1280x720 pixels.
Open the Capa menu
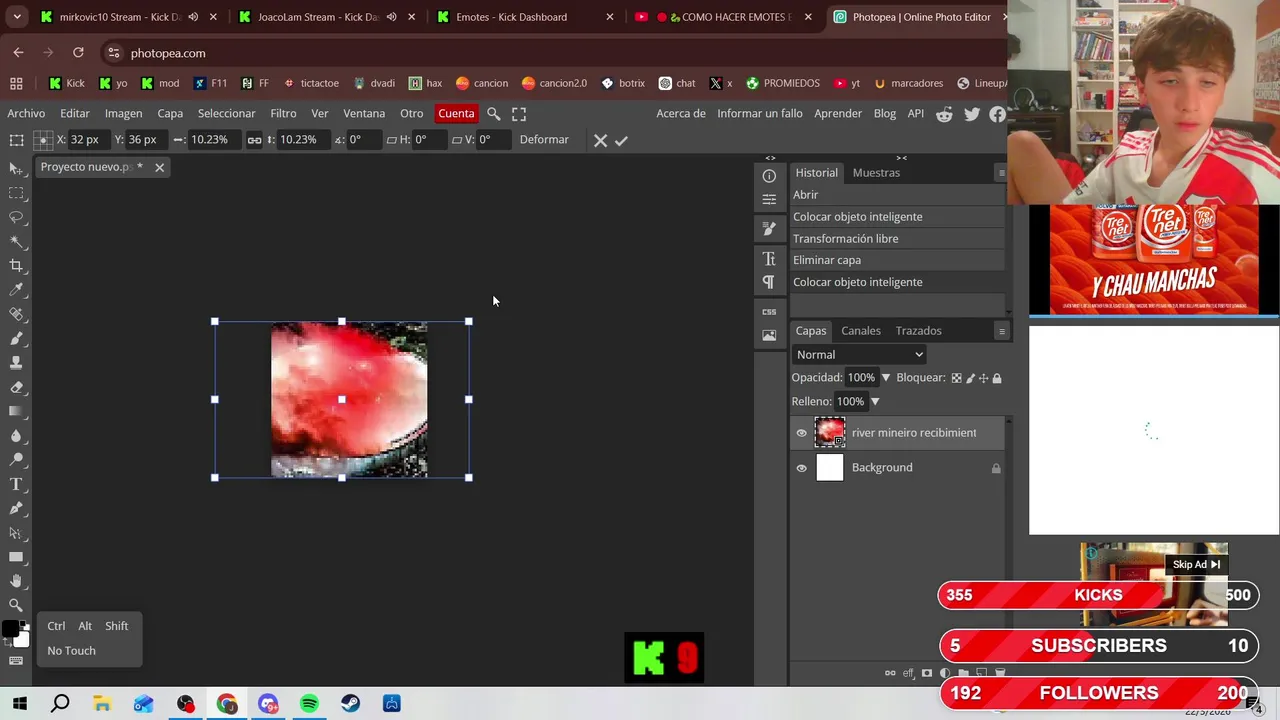[170, 114]
